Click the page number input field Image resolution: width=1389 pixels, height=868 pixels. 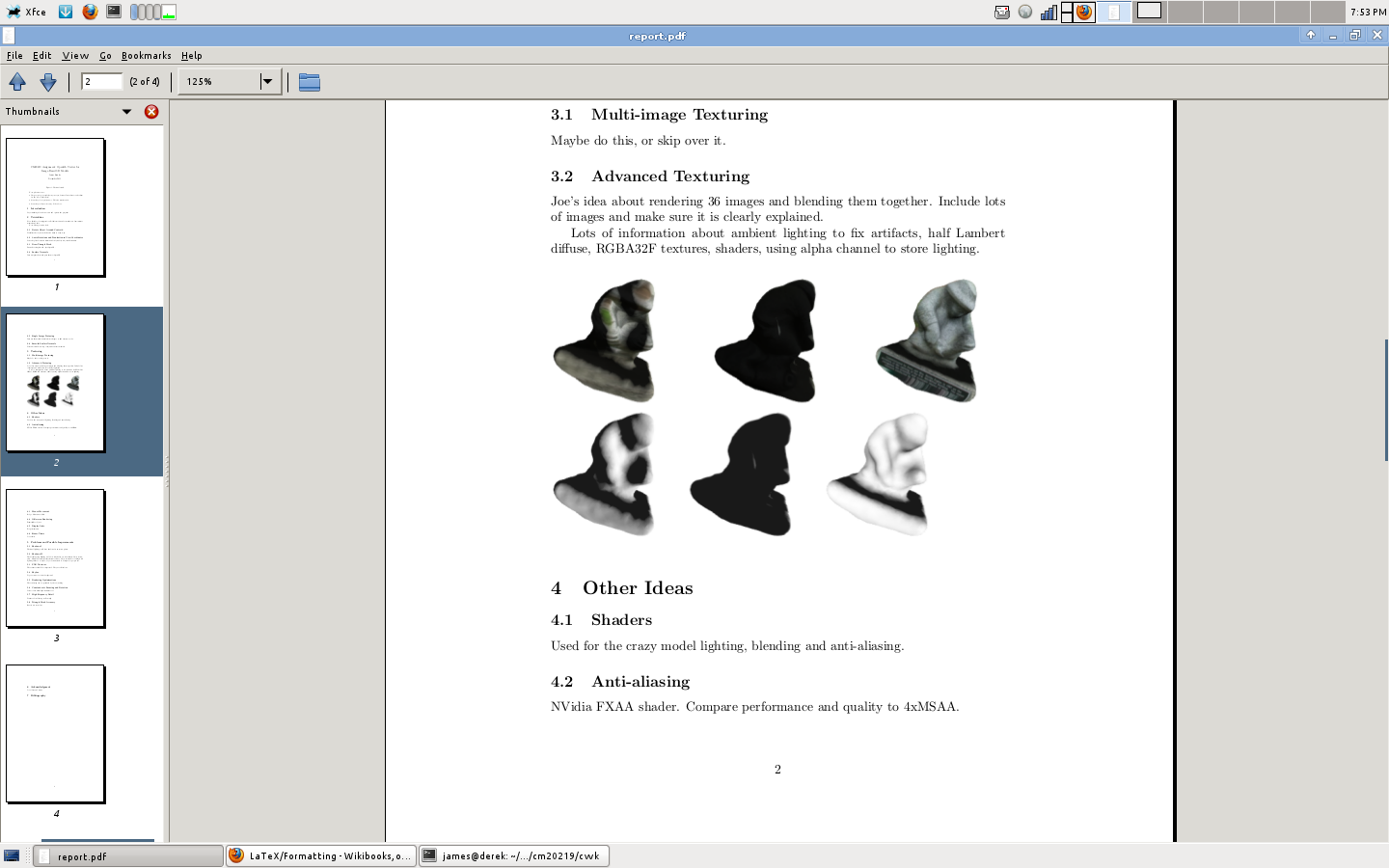tap(101, 82)
